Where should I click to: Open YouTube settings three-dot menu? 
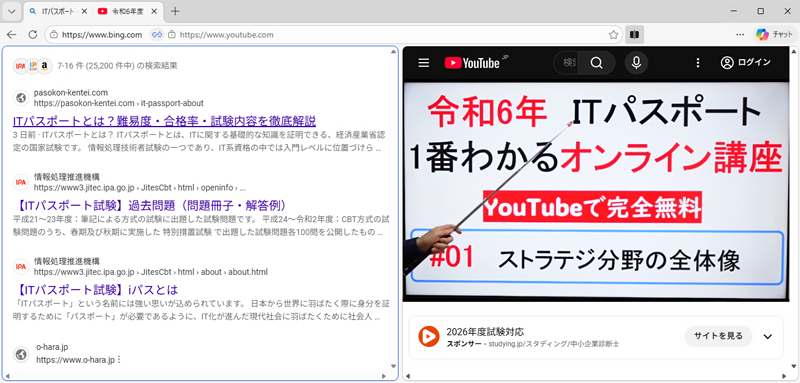[x=698, y=63]
